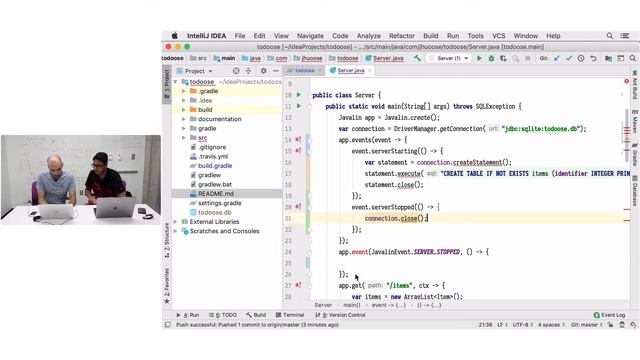
Task: Open the TODO tool window button
Action: point(223,315)
